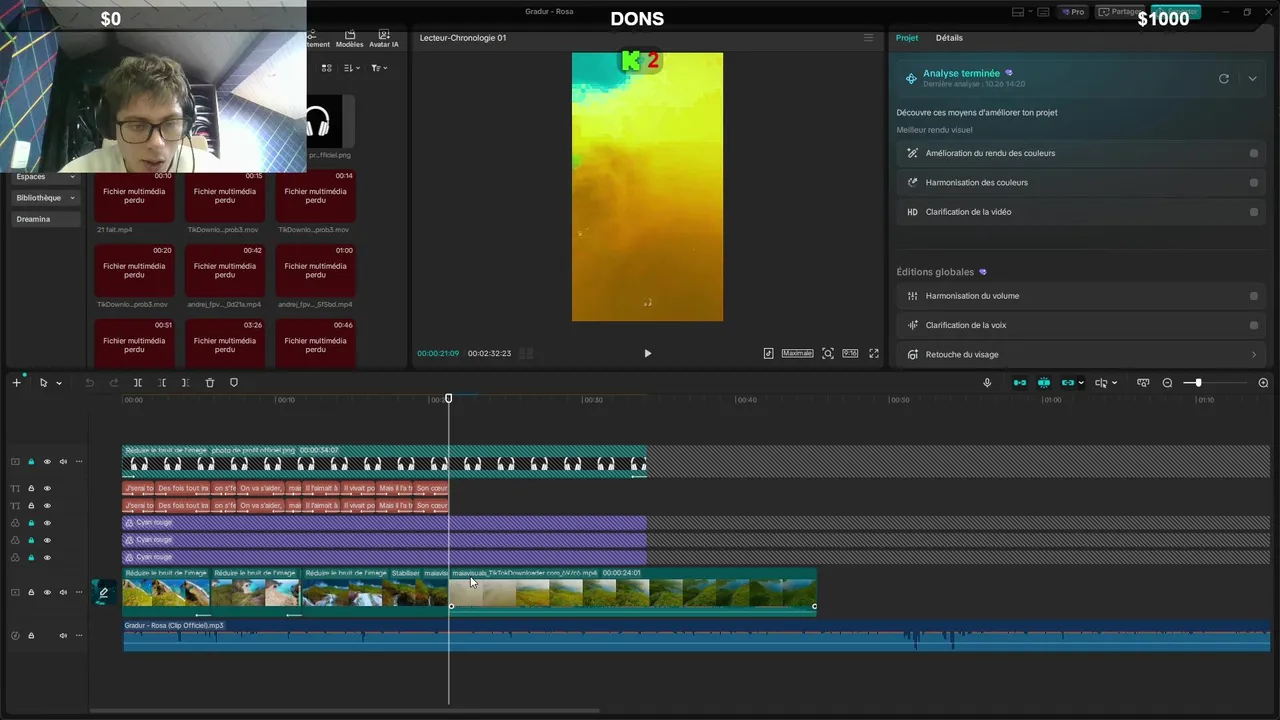Lock the Gradur - Rosa audio track
The width and height of the screenshot is (1280, 720).
31,636
